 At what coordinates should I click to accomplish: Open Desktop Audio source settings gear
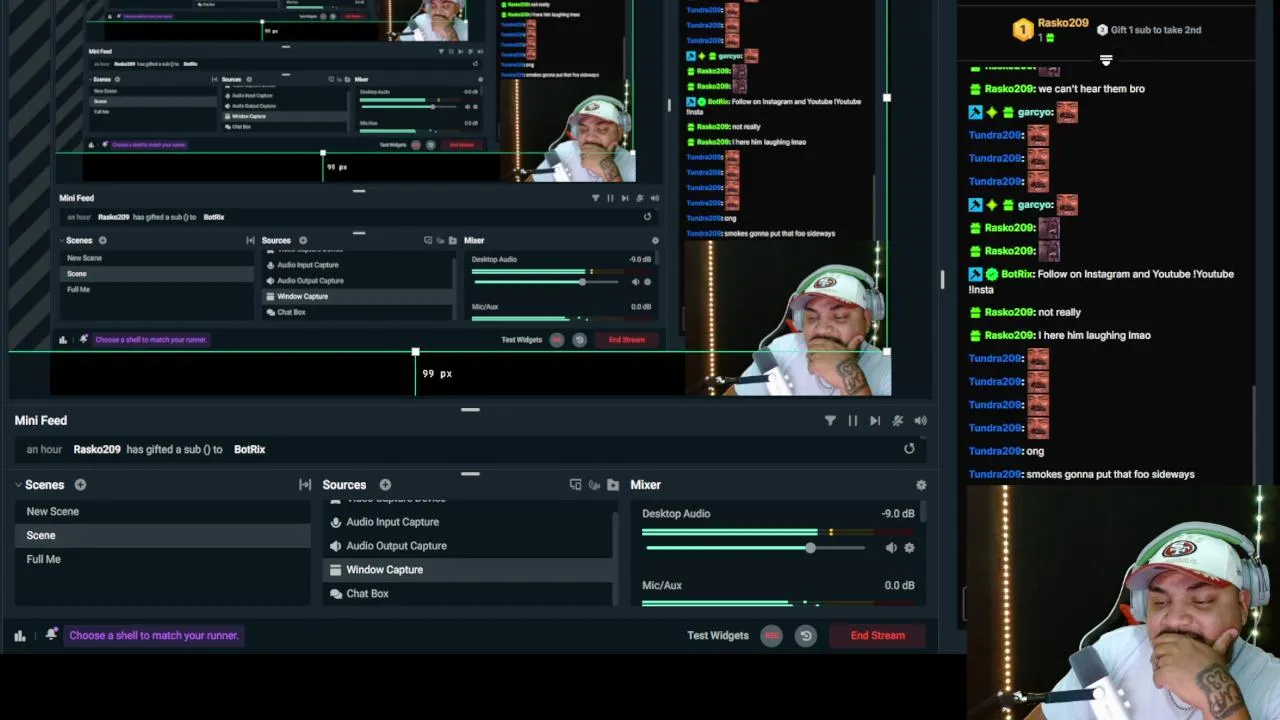pos(909,548)
